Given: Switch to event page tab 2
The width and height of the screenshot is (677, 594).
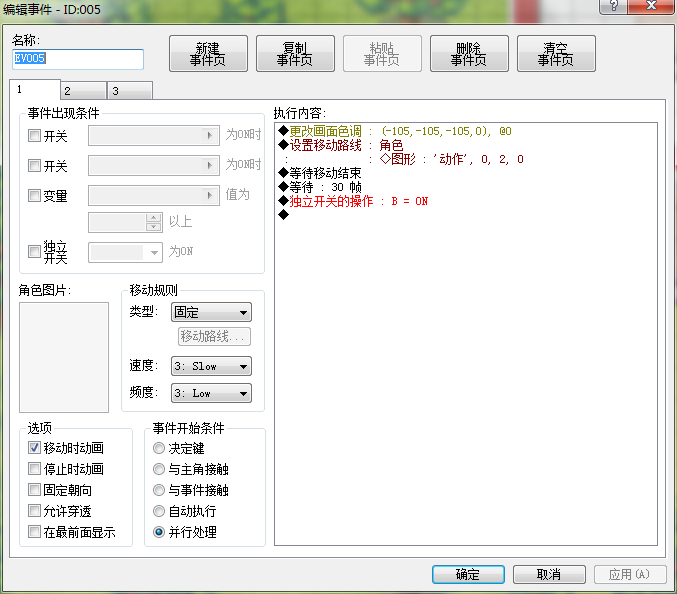Looking at the screenshot, I should point(84,91).
